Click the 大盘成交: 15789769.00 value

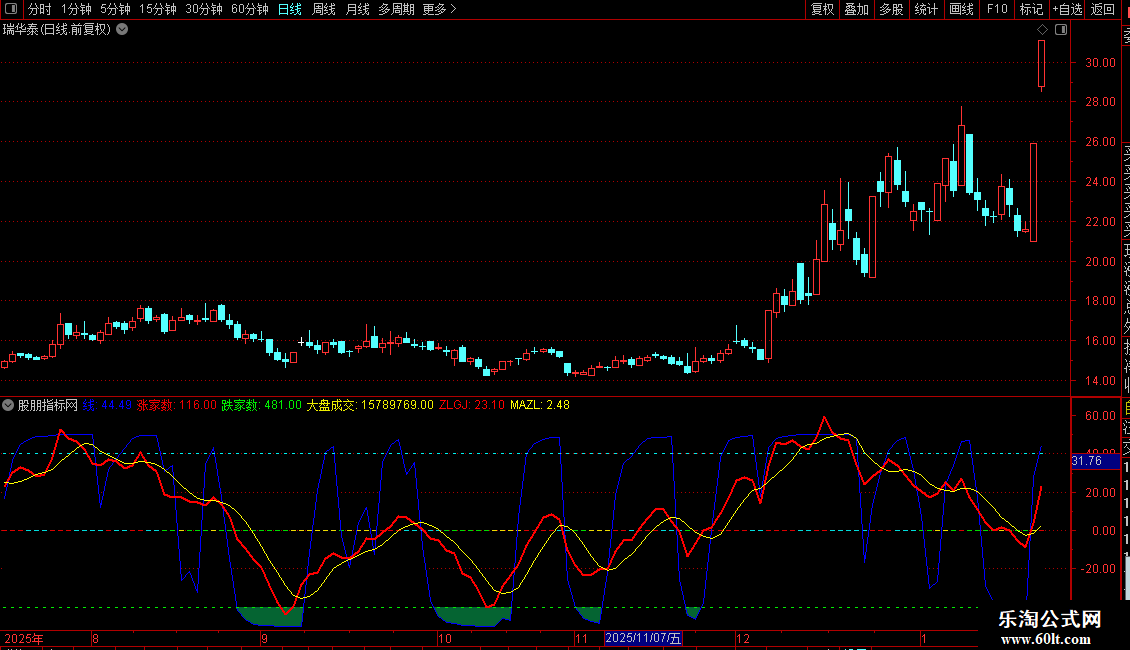(370, 405)
